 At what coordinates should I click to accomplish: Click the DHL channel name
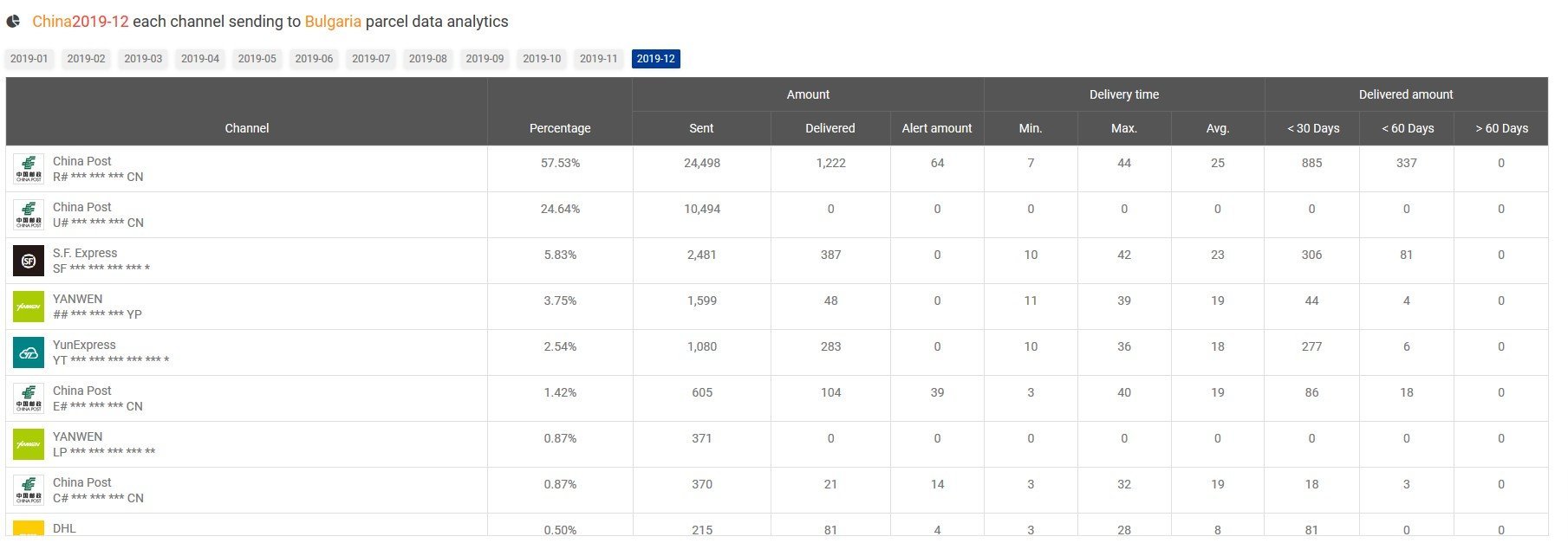tap(64, 528)
